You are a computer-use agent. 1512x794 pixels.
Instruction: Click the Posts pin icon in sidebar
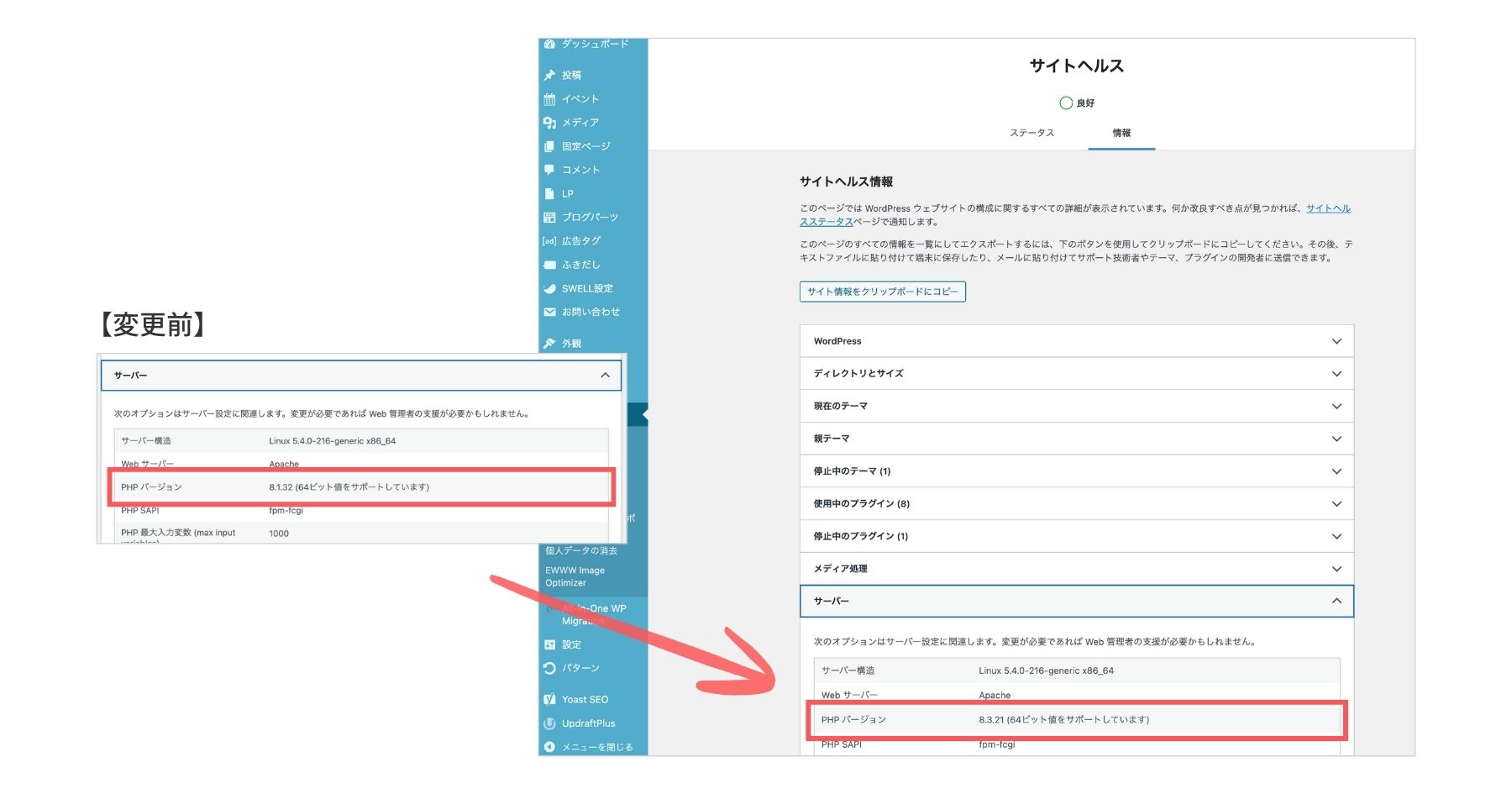tap(549, 76)
